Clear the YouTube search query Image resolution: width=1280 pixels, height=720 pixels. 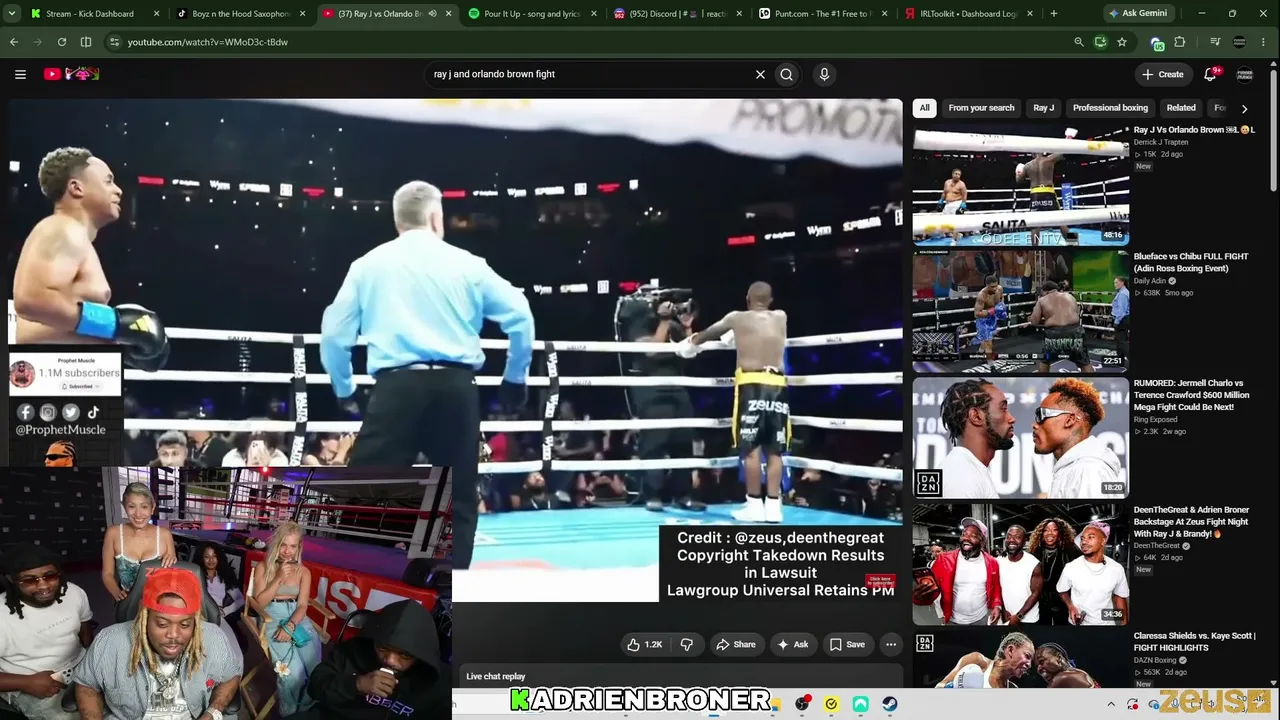click(x=760, y=74)
